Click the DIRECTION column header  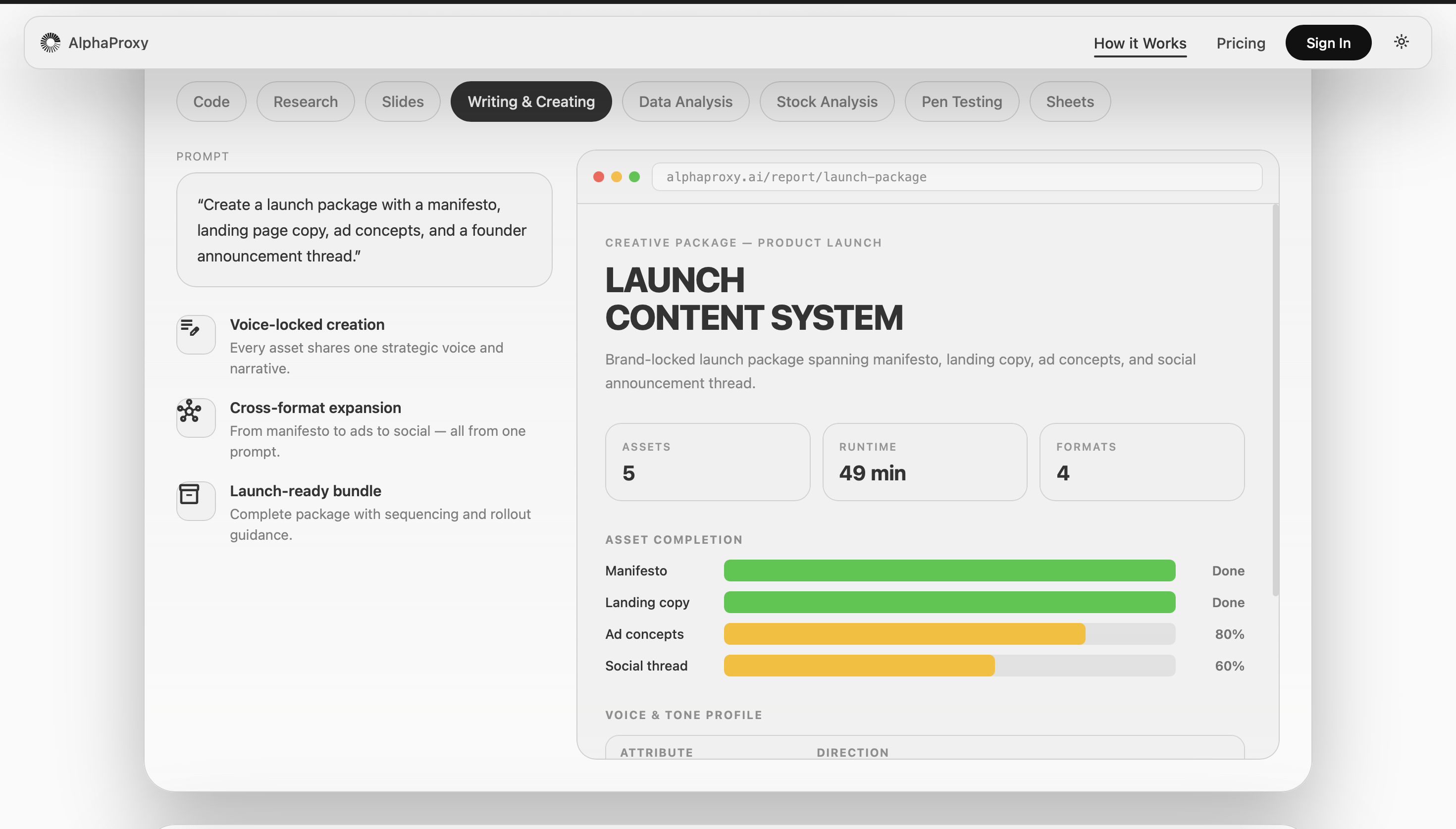(853, 753)
